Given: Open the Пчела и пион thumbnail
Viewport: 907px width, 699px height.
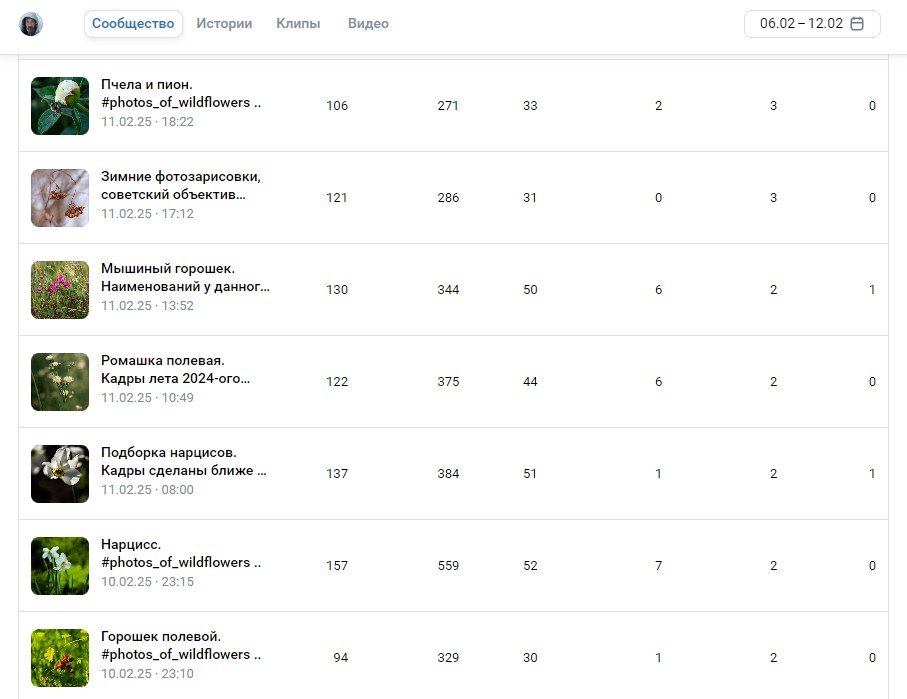Looking at the screenshot, I should pos(60,106).
